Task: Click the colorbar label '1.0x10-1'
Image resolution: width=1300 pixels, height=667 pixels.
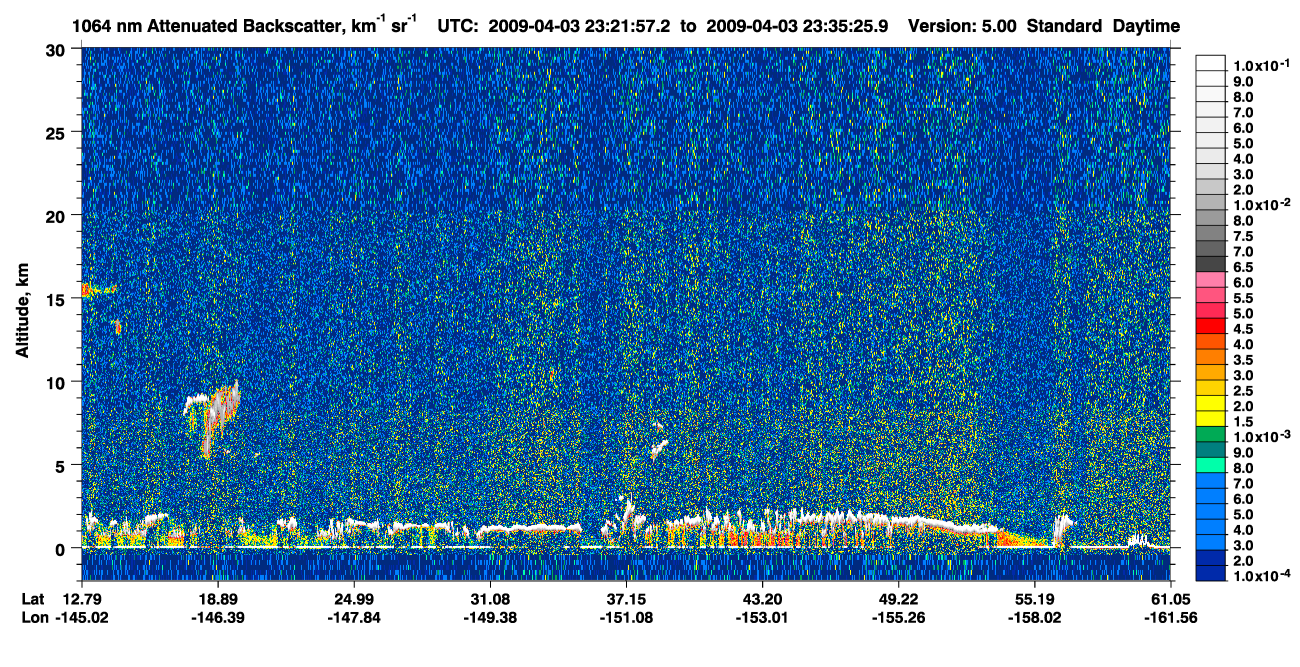Action: [x=1260, y=65]
